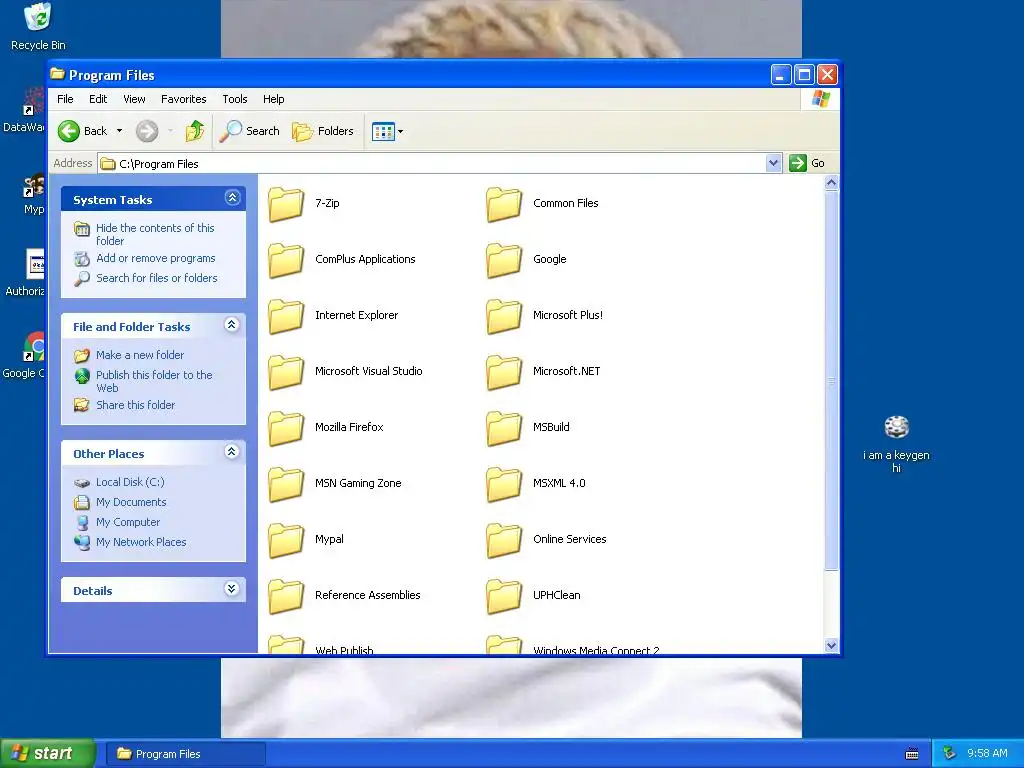Viewport: 1024px width, 768px height.
Task: Click the Go button
Action: coord(807,163)
